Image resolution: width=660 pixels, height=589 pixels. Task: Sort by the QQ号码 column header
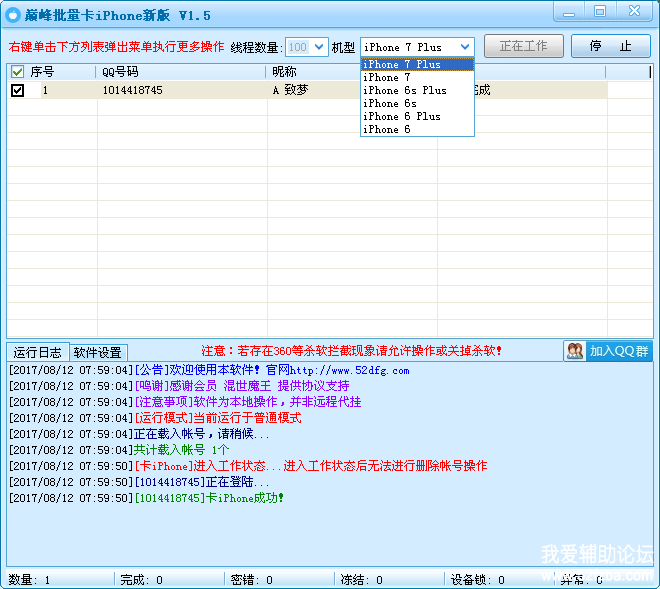181,72
